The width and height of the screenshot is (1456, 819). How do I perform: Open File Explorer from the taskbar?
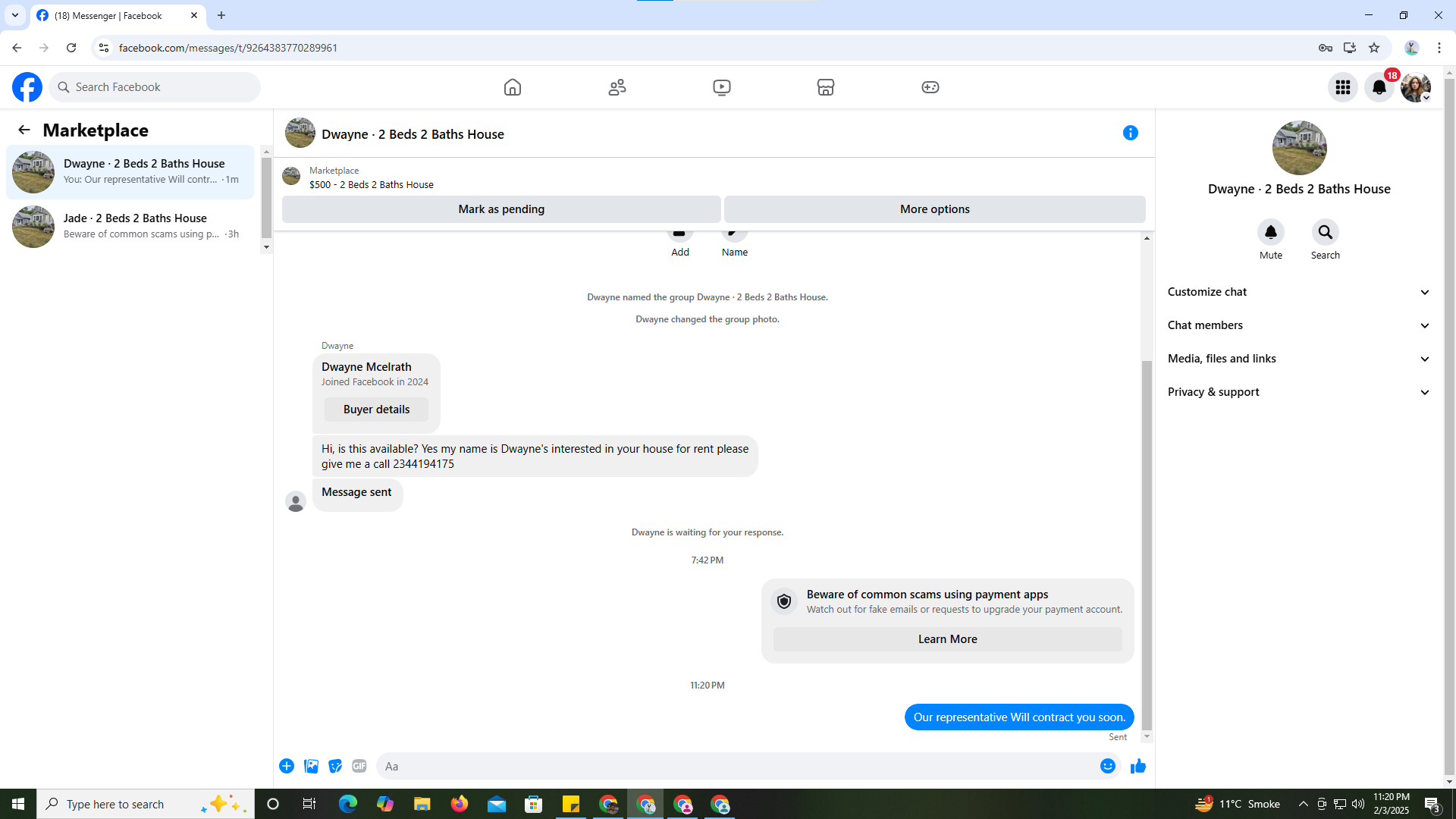click(422, 804)
